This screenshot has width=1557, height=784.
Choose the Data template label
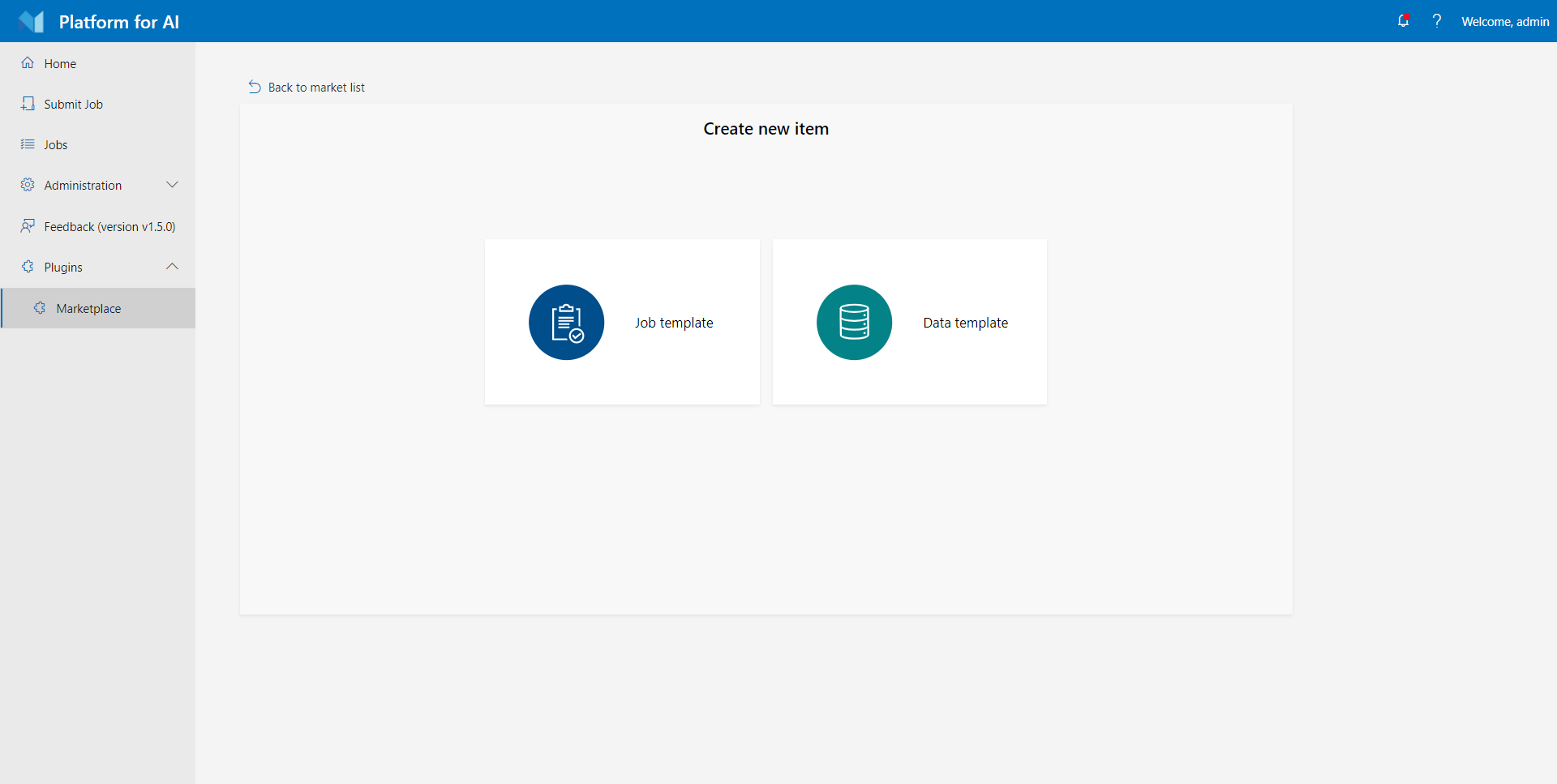(965, 323)
